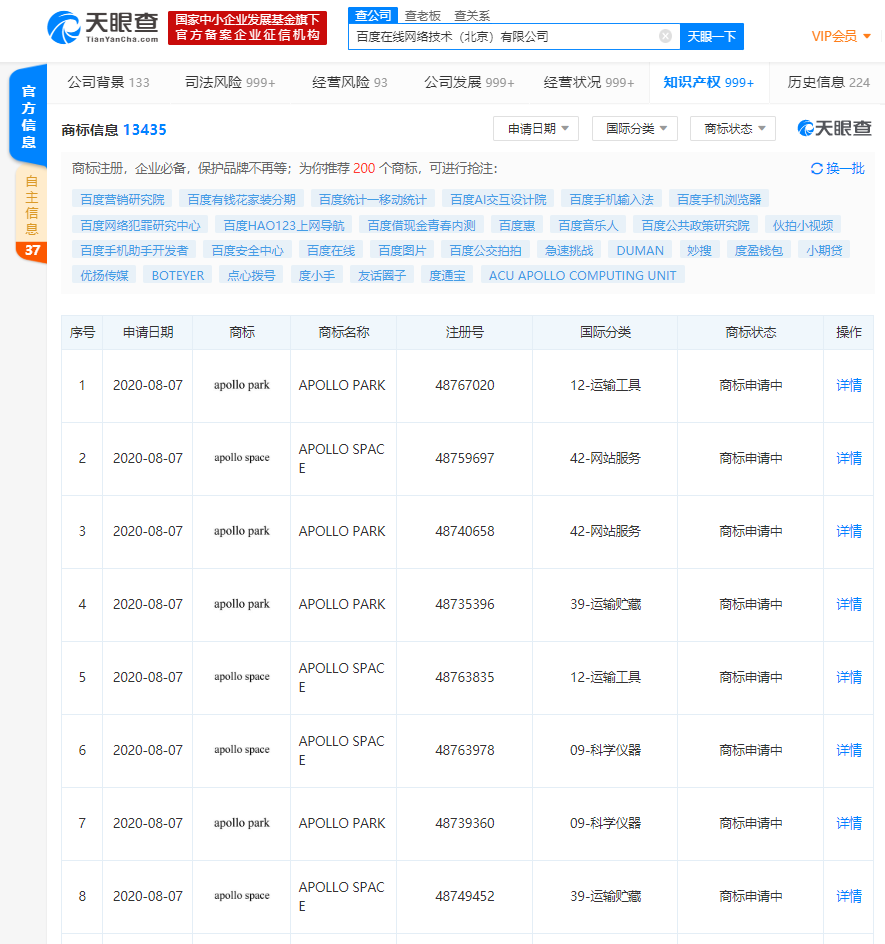The height and width of the screenshot is (944, 885).
Task: Expand the VIP会员 menu
Action: coord(841,36)
